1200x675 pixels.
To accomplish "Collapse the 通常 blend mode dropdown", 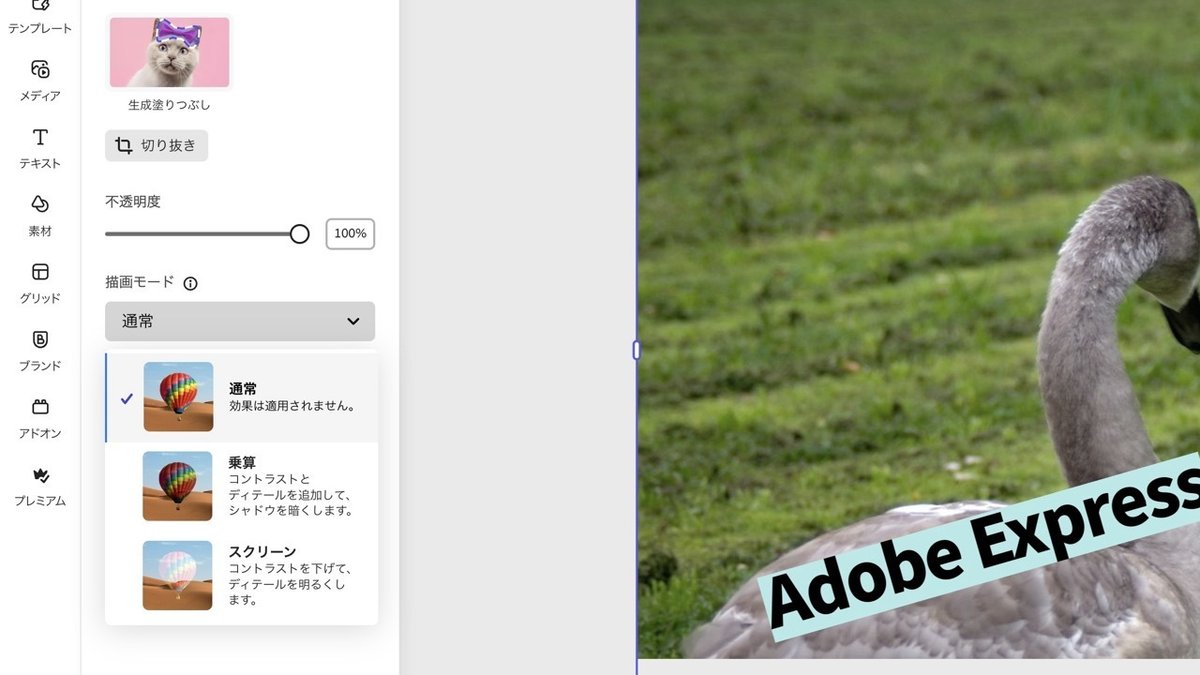I will coord(240,321).
